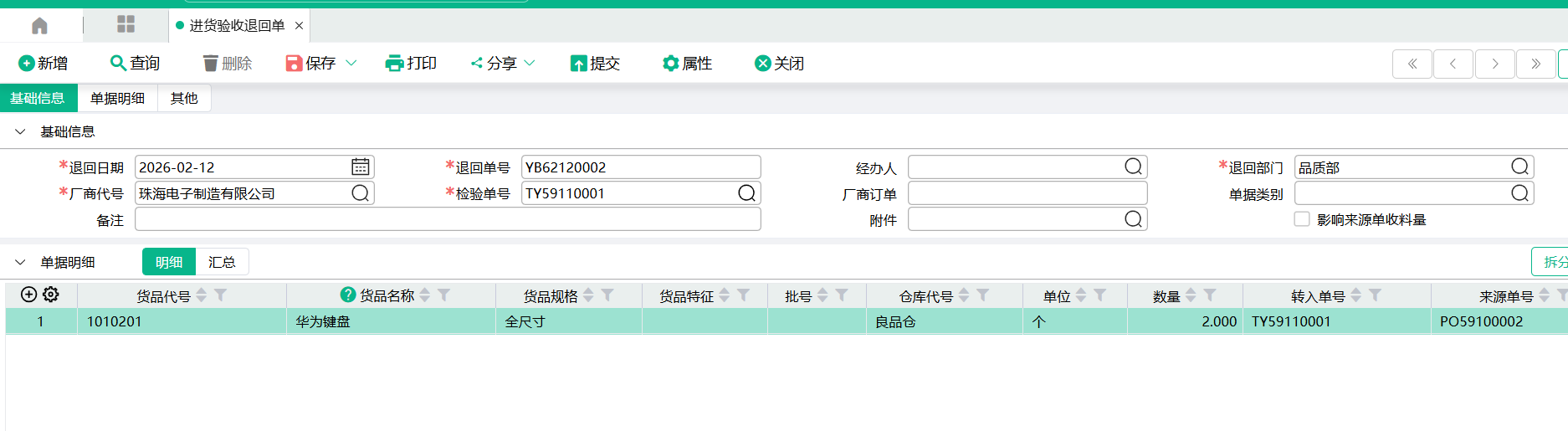This screenshot has width=1568, height=431.
Task: Open the app grid menu icon
Action: pos(126,24)
